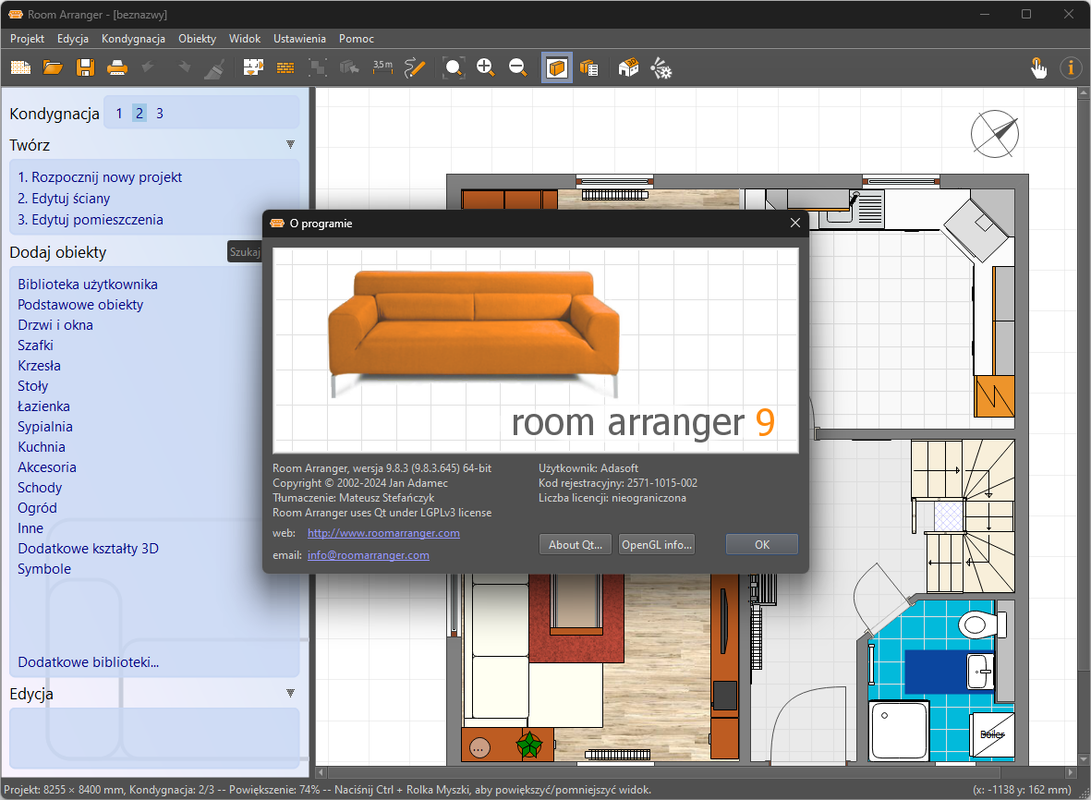Select the freehand pencil drawing tool
Image resolution: width=1091 pixels, height=800 pixels.
pos(415,67)
